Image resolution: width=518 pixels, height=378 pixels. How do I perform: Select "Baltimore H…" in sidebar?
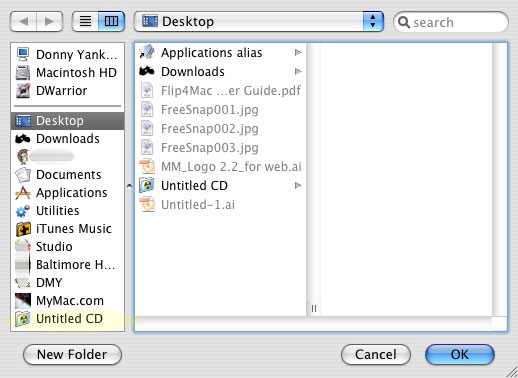pyautogui.click(x=76, y=265)
